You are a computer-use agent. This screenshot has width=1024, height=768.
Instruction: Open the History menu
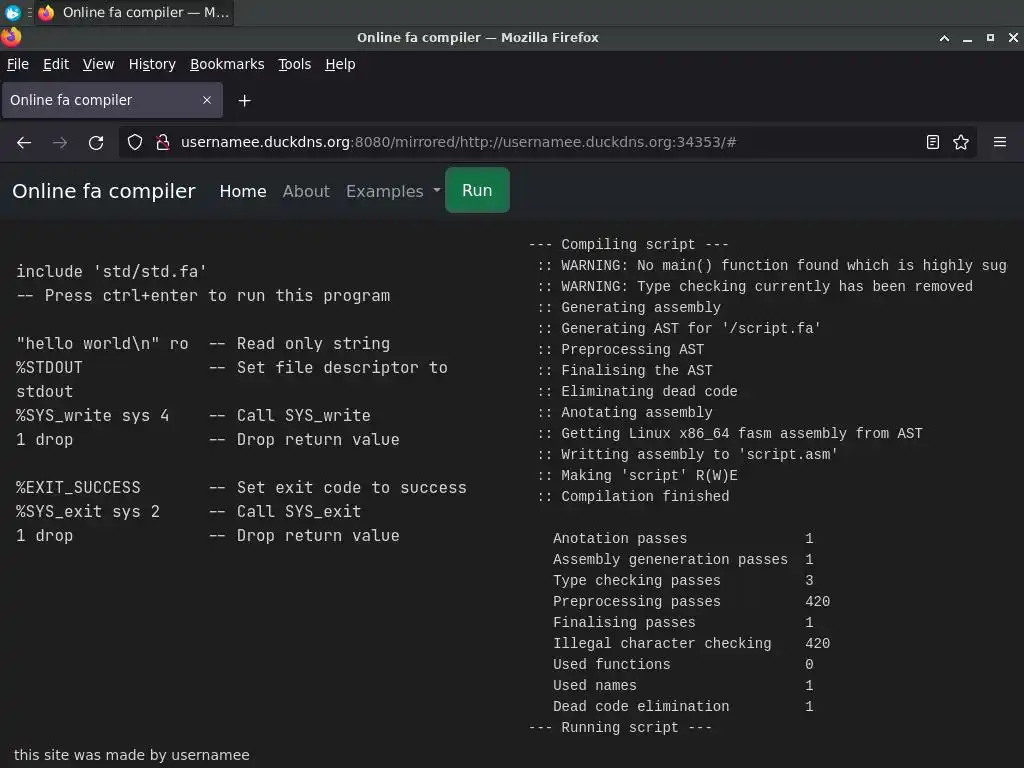[152, 64]
